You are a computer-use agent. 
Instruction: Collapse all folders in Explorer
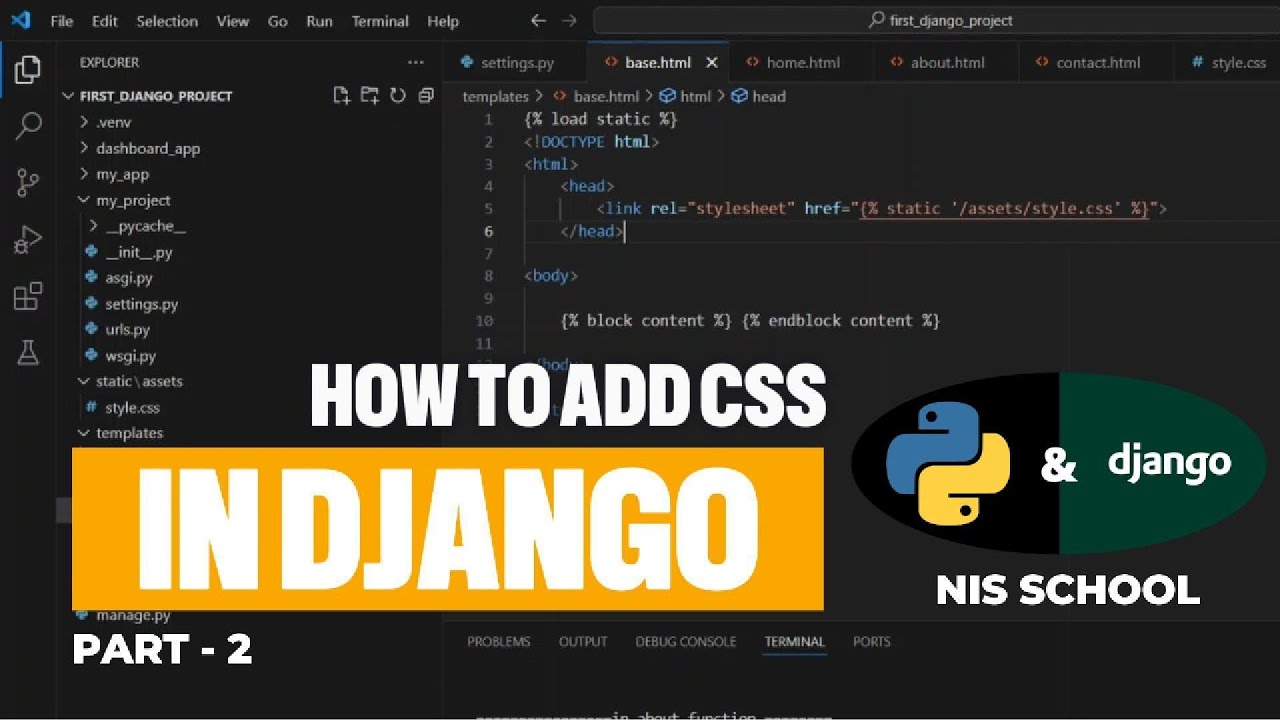pos(426,96)
